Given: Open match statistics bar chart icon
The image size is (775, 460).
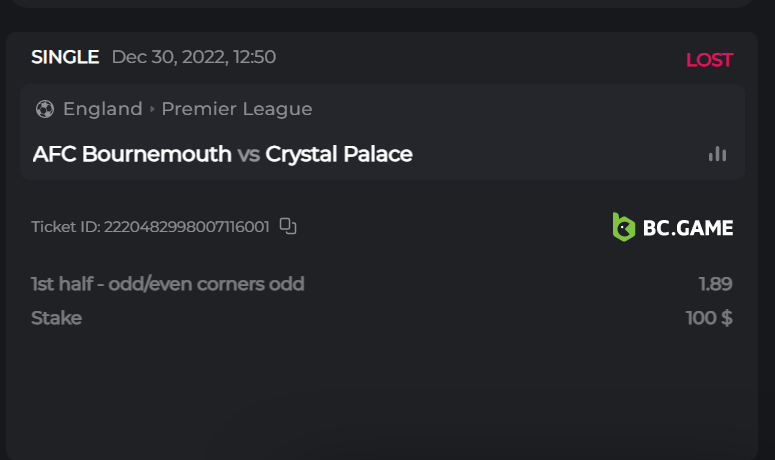Looking at the screenshot, I should [x=717, y=154].
